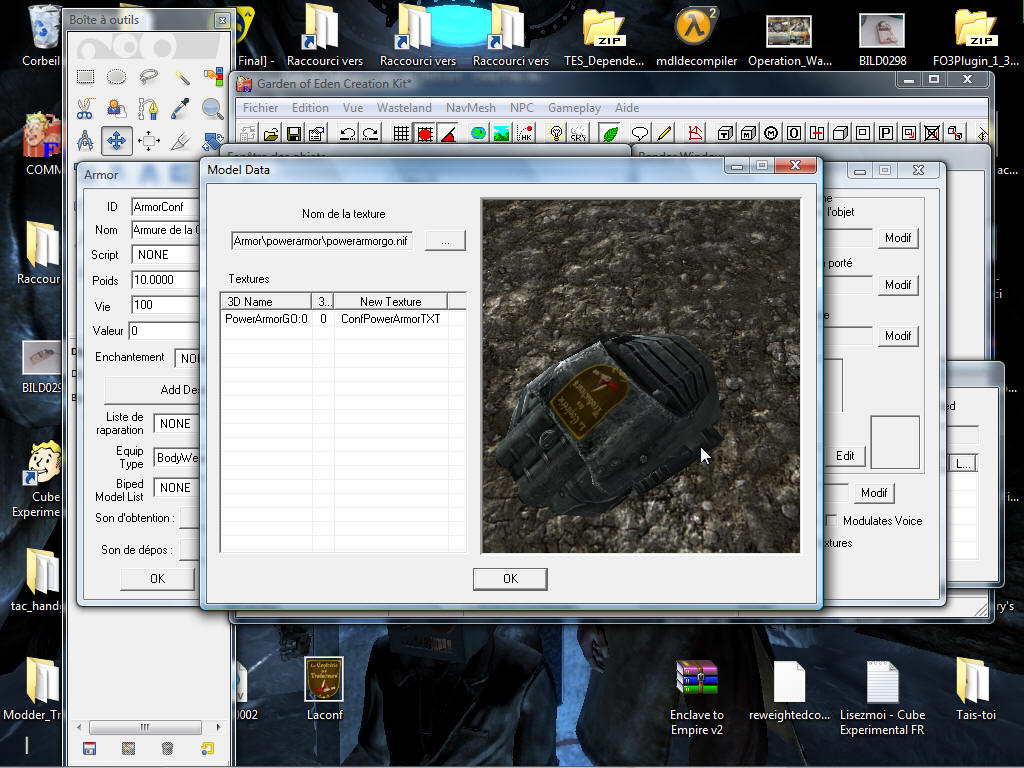Open the Script dropdown showing NONE
The height and width of the screenshot is (768, 1024).
(x=165, y=255)
